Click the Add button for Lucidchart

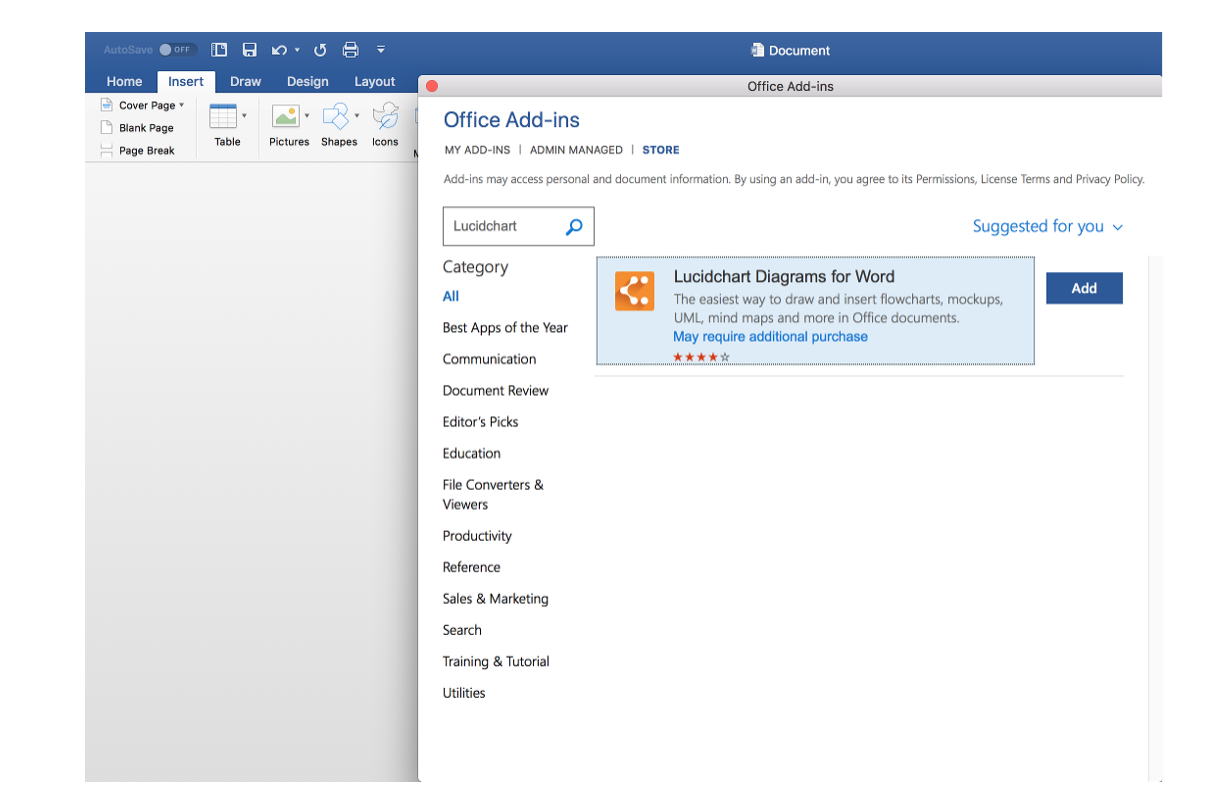coord(1084,288)
